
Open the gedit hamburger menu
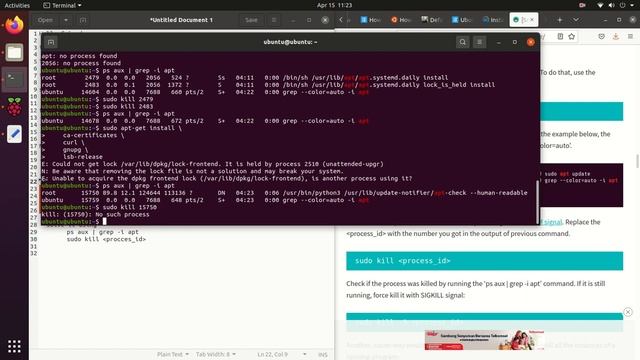click(274, 20)
